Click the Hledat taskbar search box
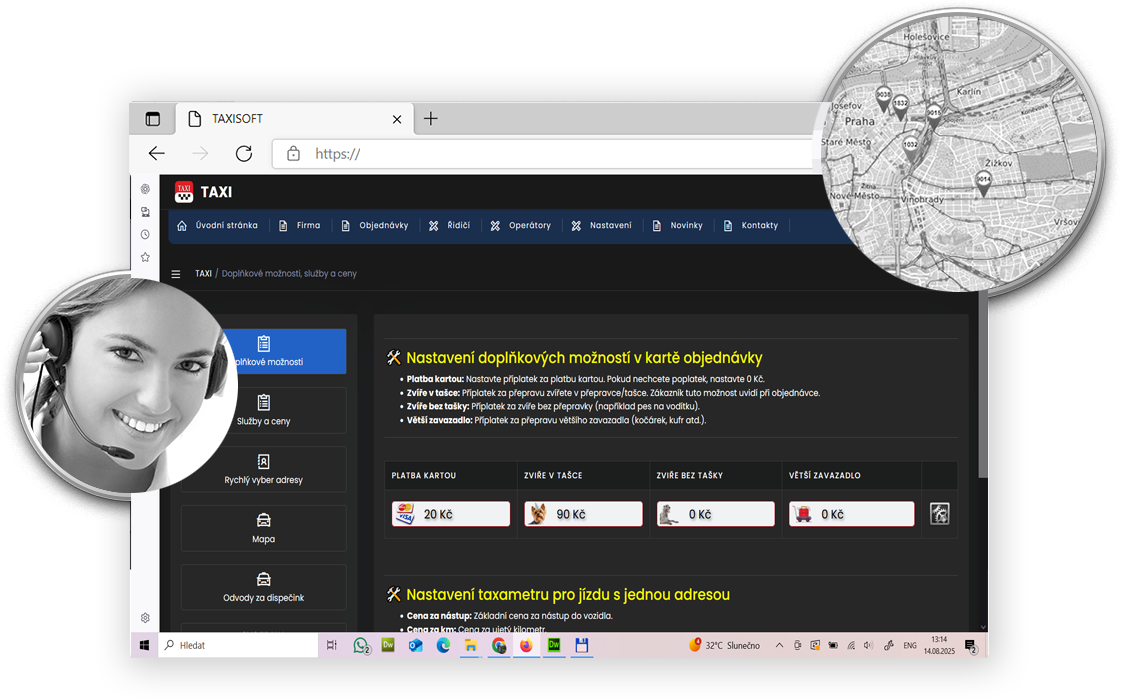This screenshot has height=699, width=1121. (239, 645)
